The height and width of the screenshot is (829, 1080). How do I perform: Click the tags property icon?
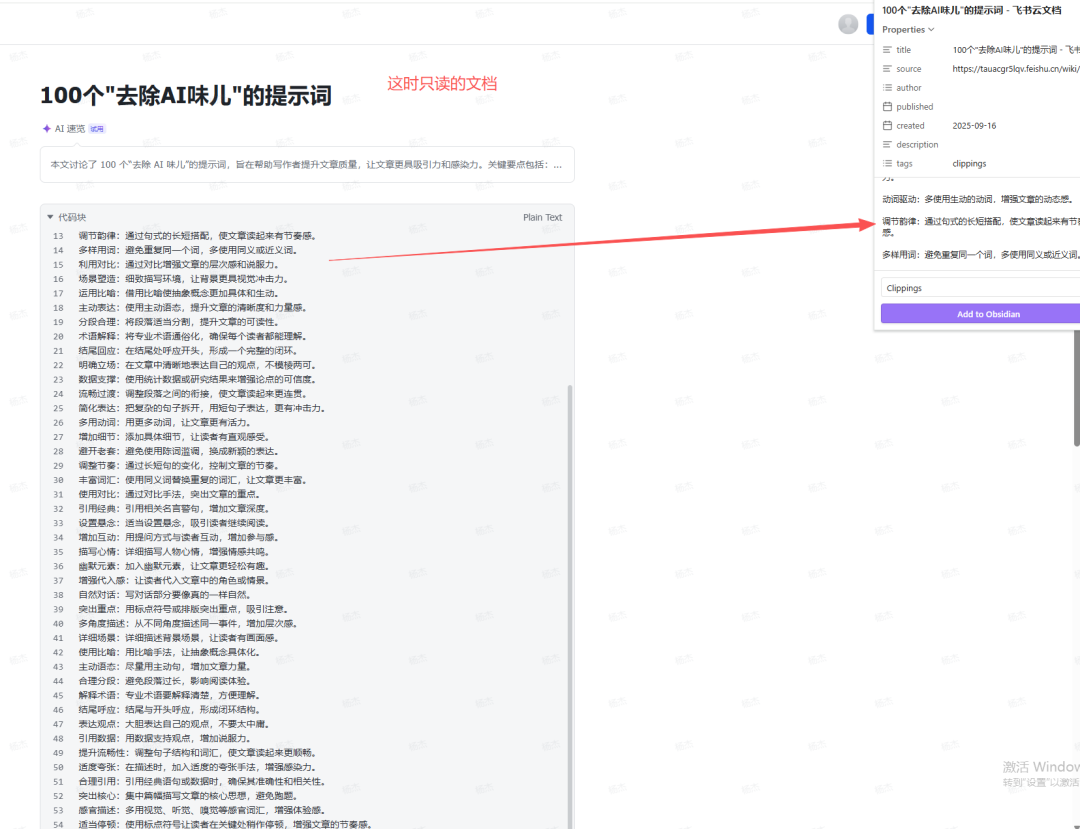886,163
